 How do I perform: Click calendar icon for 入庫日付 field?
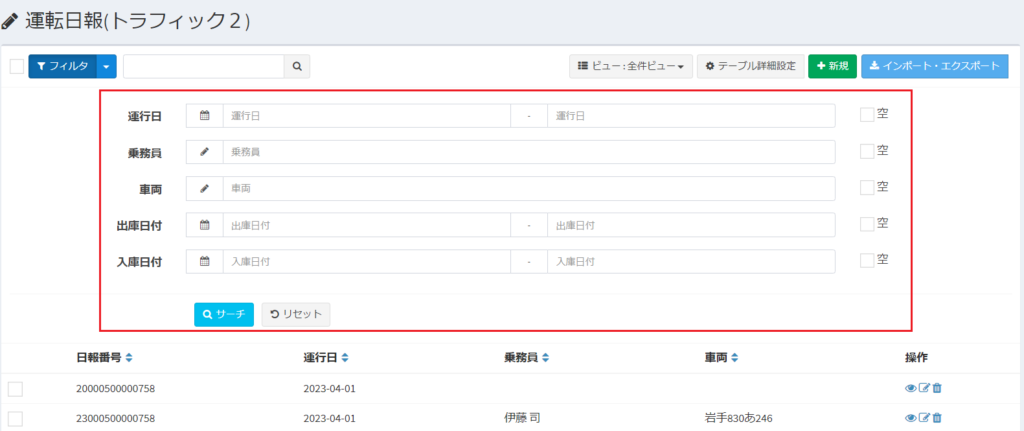click(x=204, y=261)
